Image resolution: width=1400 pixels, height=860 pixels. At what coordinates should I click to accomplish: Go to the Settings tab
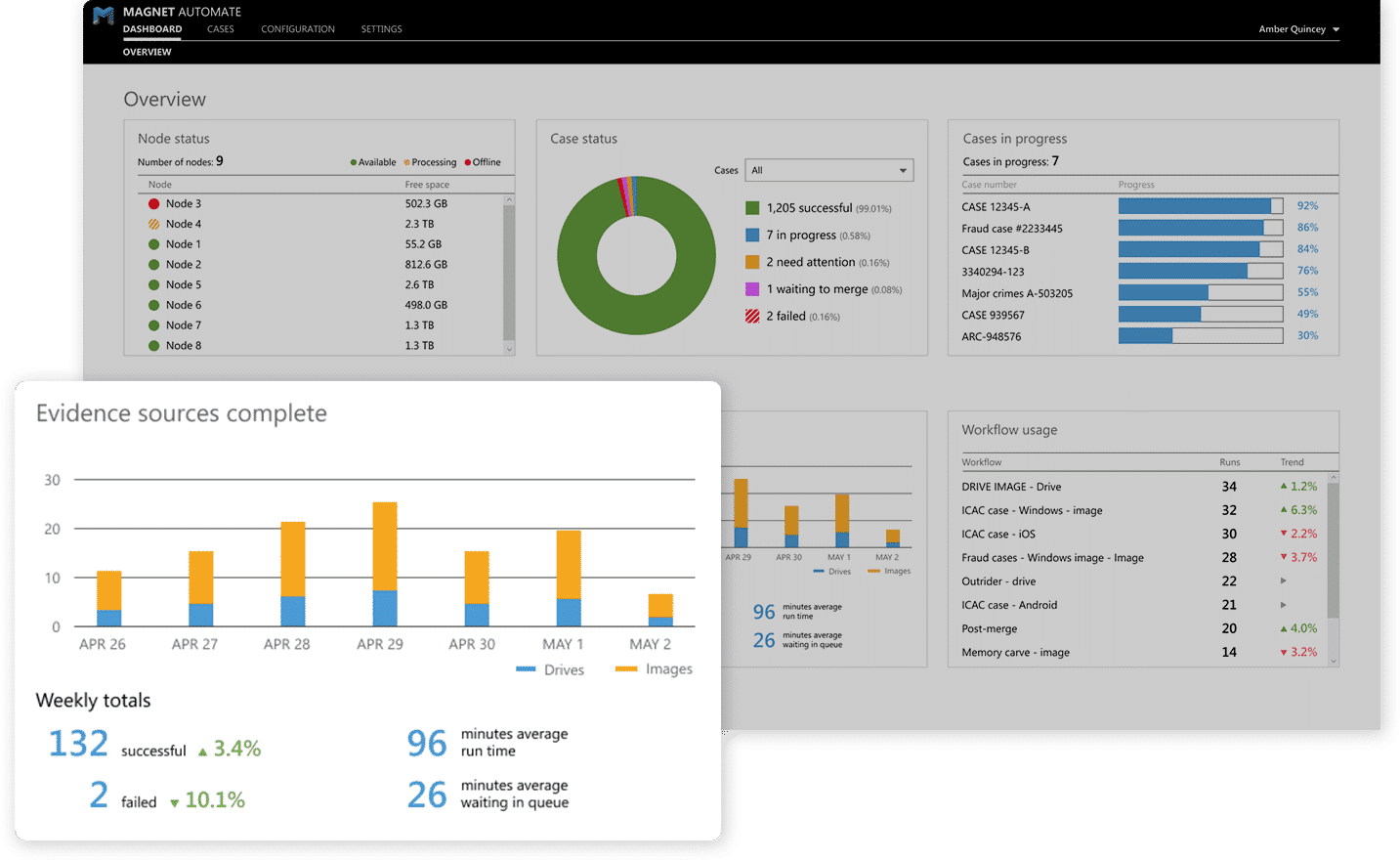(x=381, y=29)
